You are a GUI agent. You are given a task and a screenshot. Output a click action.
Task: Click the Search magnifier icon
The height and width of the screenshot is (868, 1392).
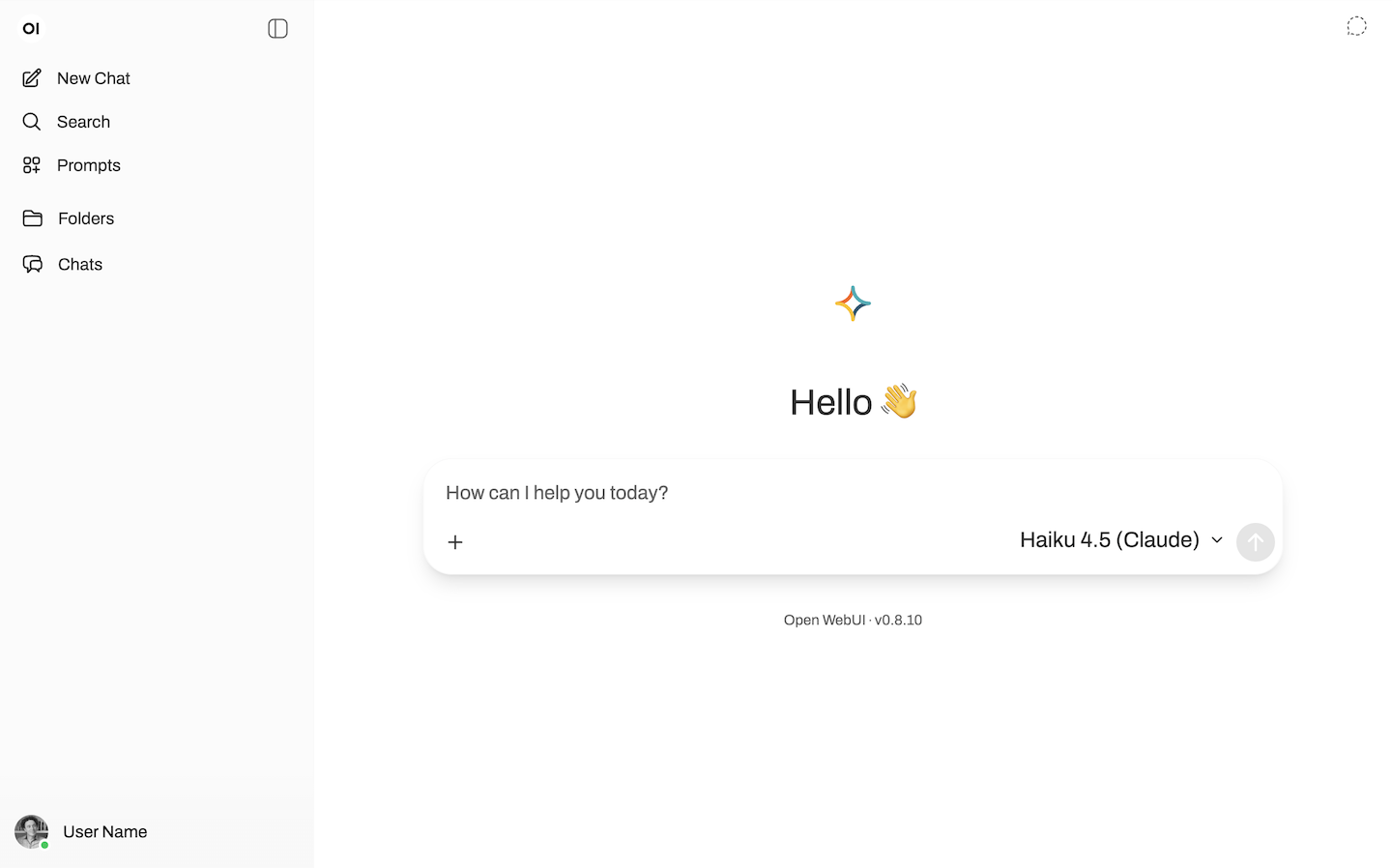tap(32, 122)
